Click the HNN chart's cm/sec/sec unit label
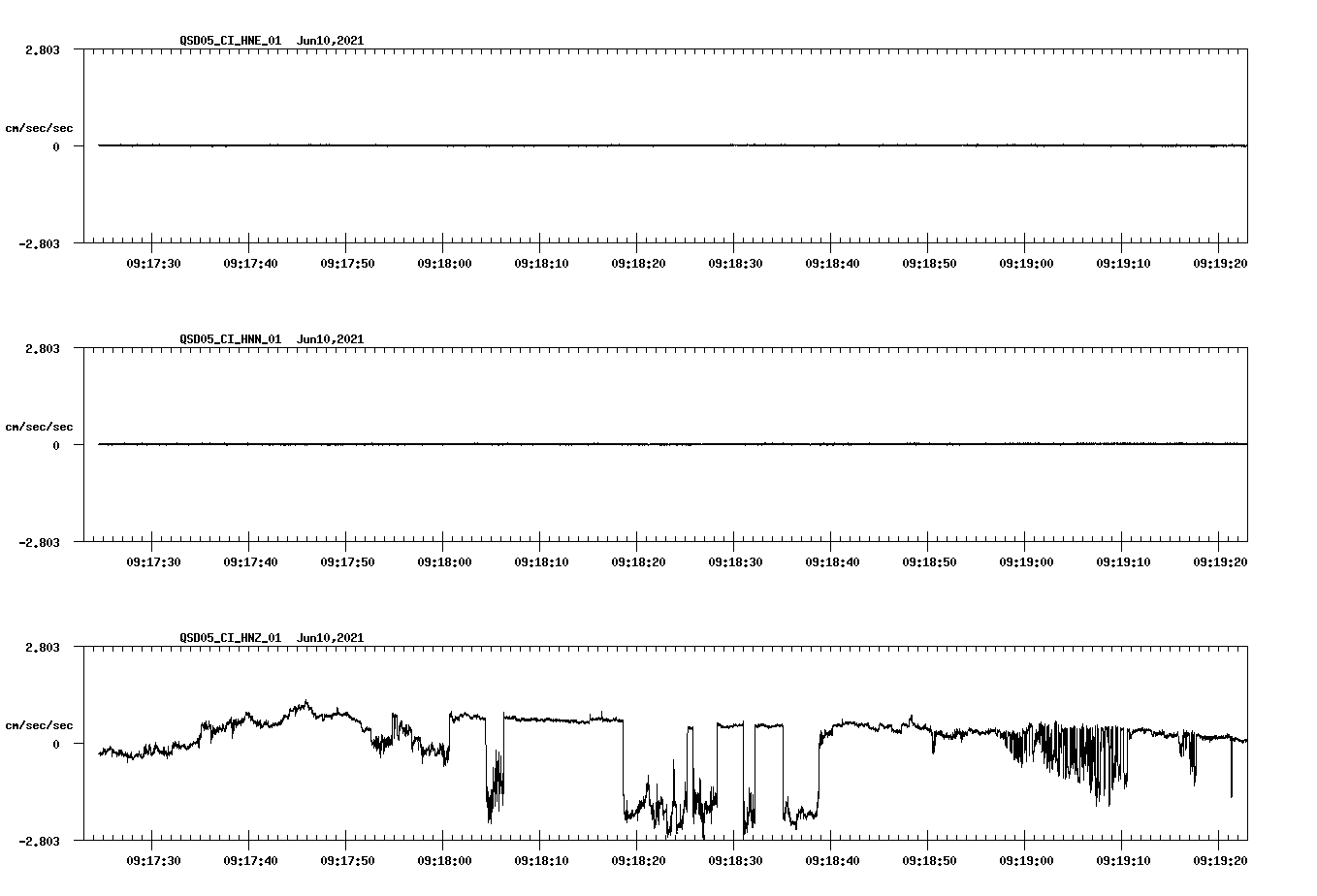1317x896 pixels. (x=39, y=427)
